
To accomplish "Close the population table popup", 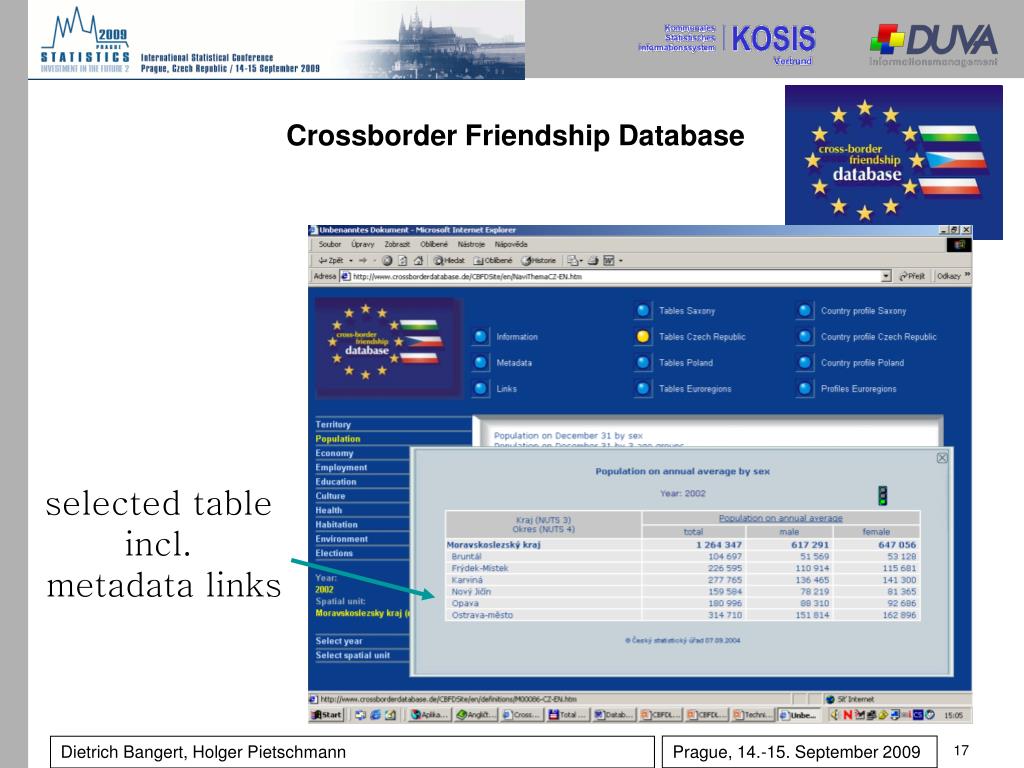I will click(942, 458).
